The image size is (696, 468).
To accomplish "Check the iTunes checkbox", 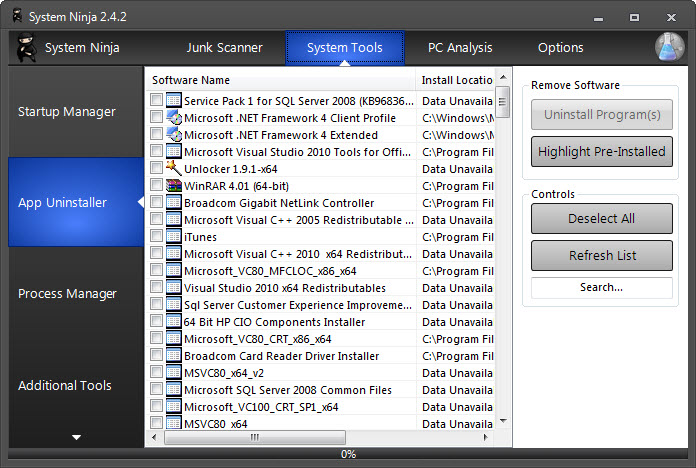I will pos(156,237).
